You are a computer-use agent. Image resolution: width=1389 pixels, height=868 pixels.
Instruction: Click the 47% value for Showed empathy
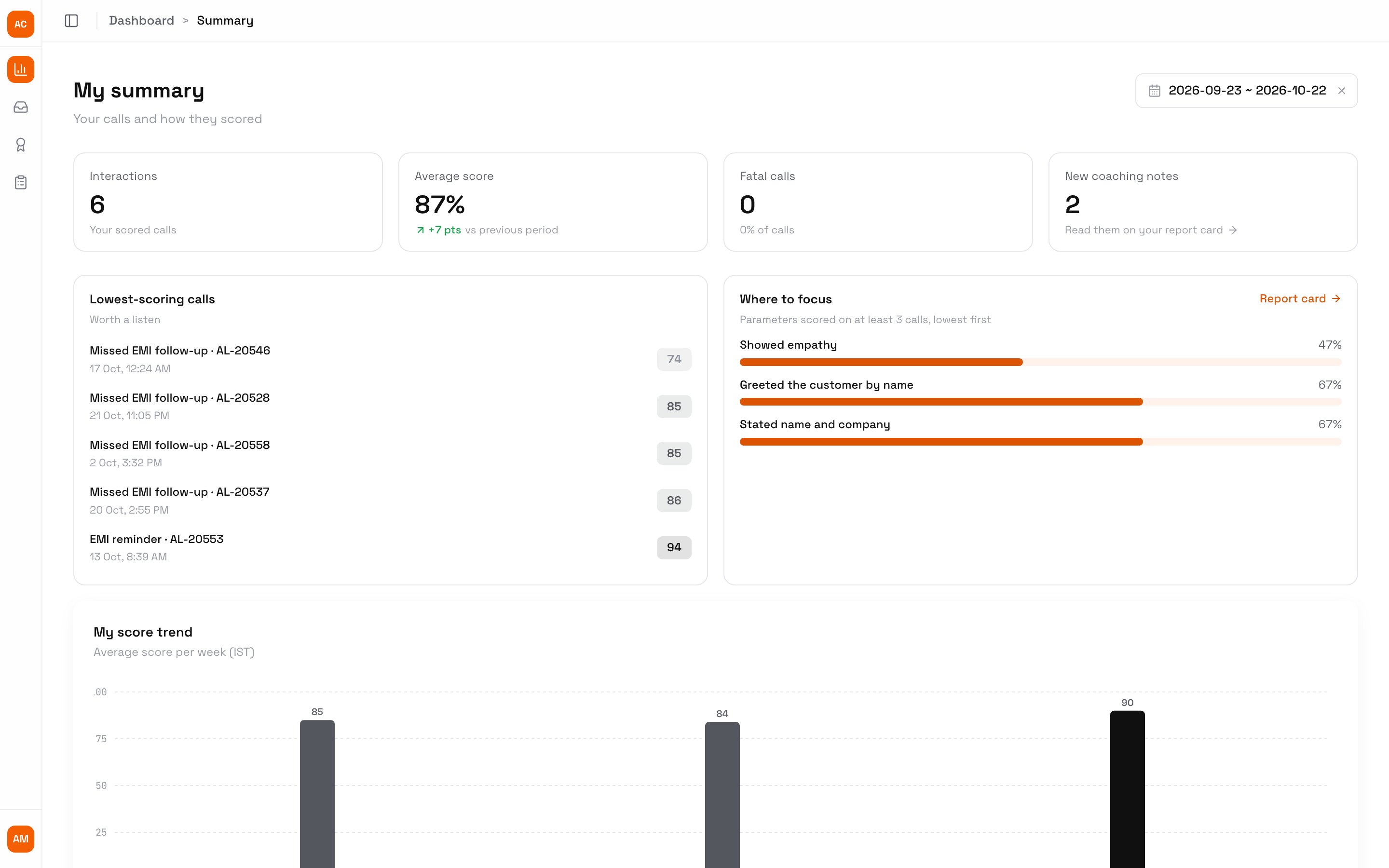click(x=1330, y=344)
